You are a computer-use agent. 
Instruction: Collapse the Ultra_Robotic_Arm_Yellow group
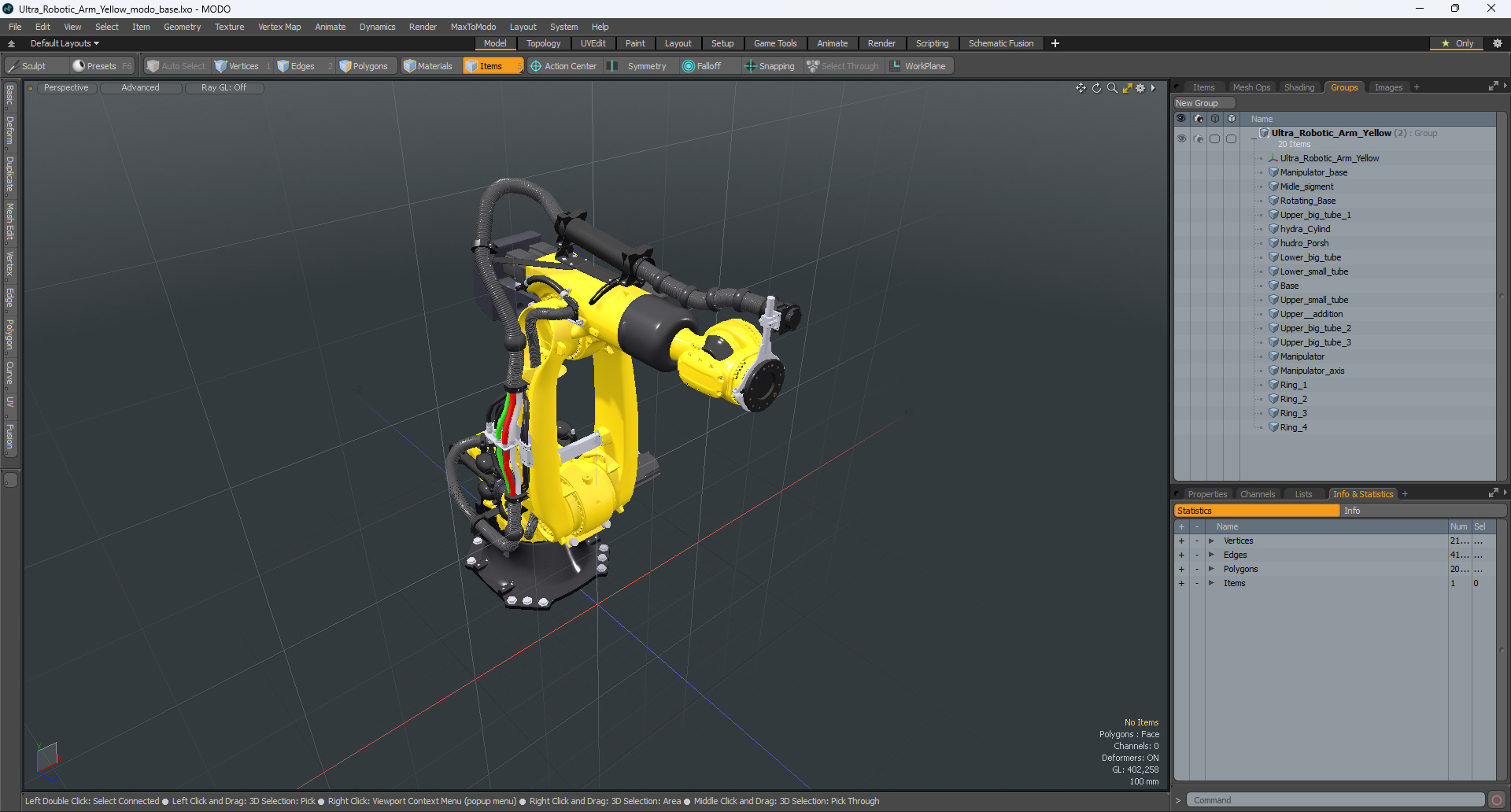pyautogui.click(x=1254, y=138)
